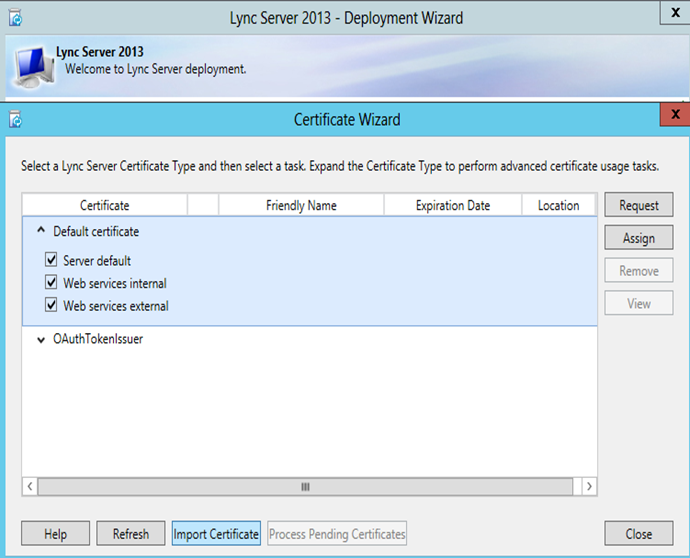Refresh the certificate list

[x=131, y=533]
